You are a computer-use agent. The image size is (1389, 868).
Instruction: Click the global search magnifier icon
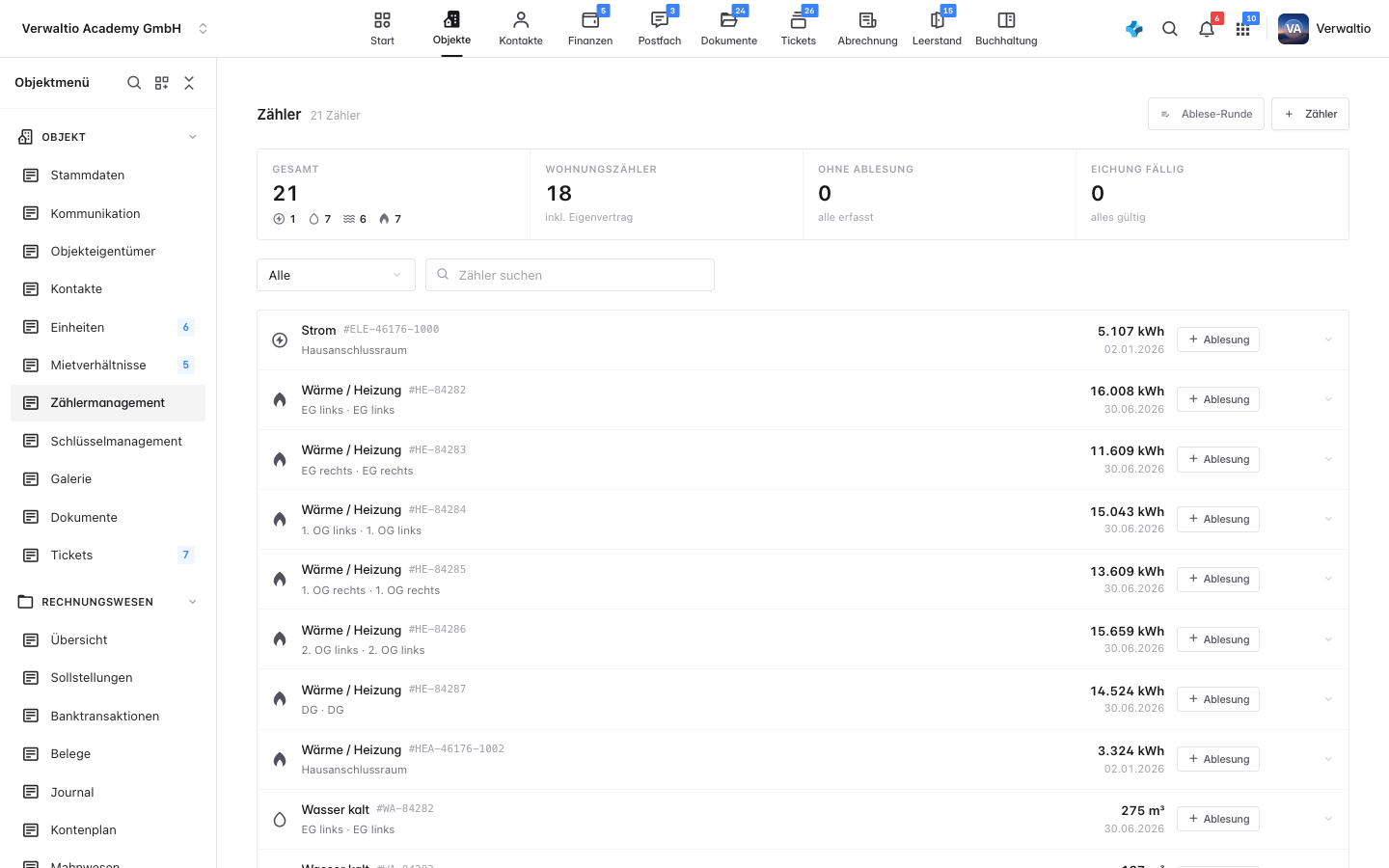(x=1170, y=29)
